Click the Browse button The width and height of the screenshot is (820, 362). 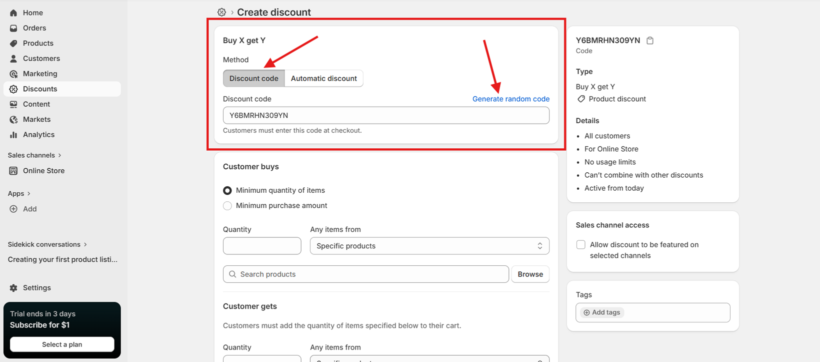[x=530, y=274]
